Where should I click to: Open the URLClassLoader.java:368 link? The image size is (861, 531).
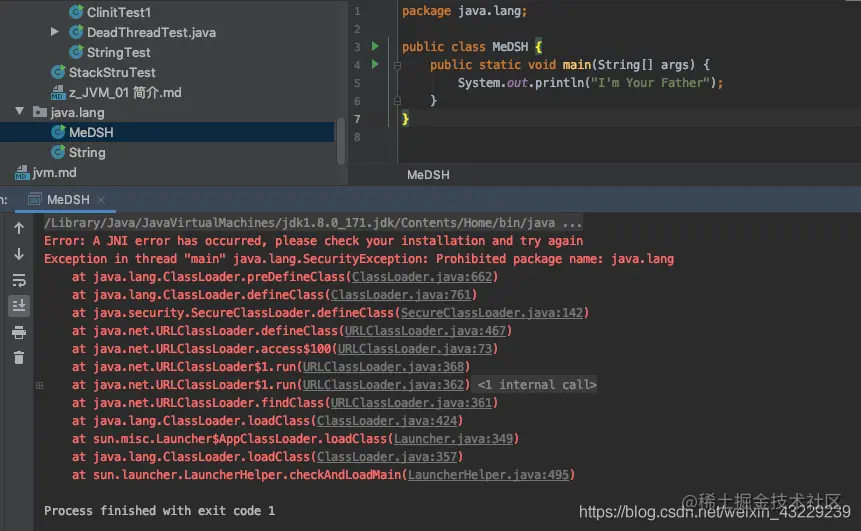[x=383, y=367]
